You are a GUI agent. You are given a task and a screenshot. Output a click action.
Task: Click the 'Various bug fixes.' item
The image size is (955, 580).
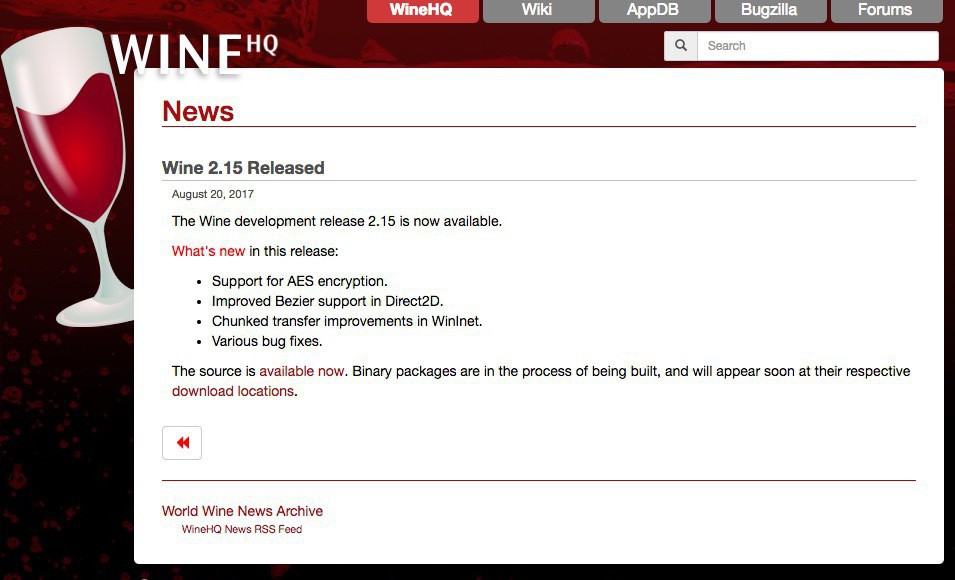267,341
